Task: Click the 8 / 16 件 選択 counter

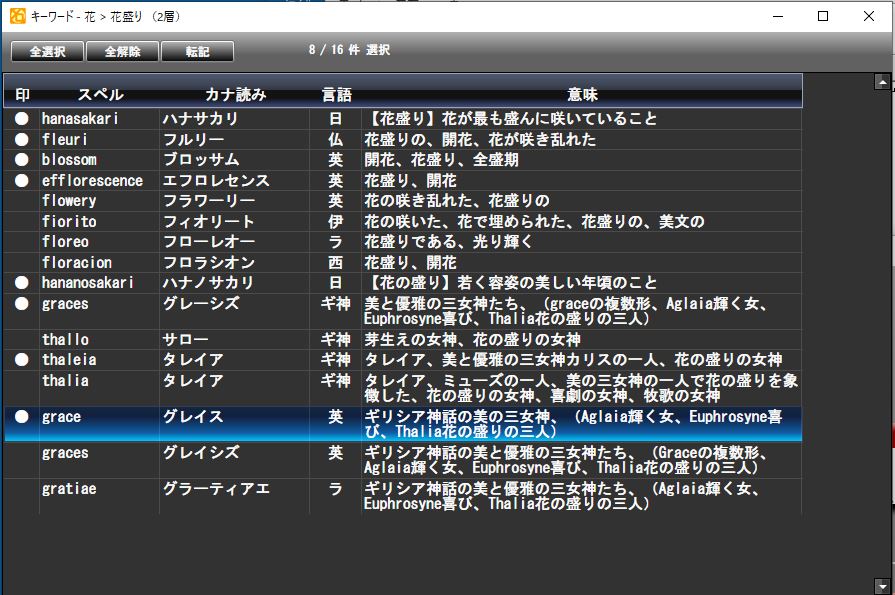Action: [x=349, y=50]
